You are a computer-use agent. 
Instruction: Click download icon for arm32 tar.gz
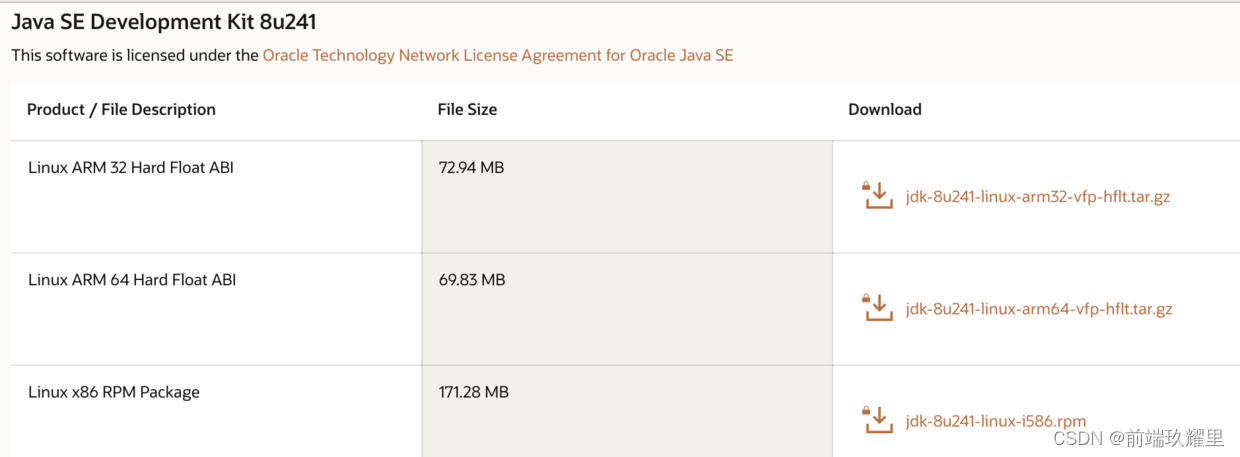coord(877,195)
